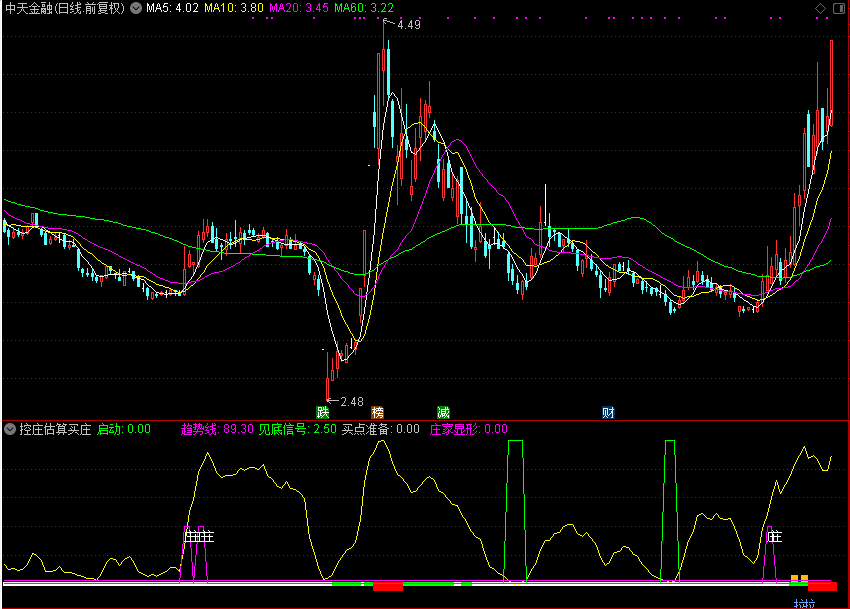Click the 见底信号: 2.50 indicator value
The width and height of the screenshot is (850, 609).
pos(297,429)
